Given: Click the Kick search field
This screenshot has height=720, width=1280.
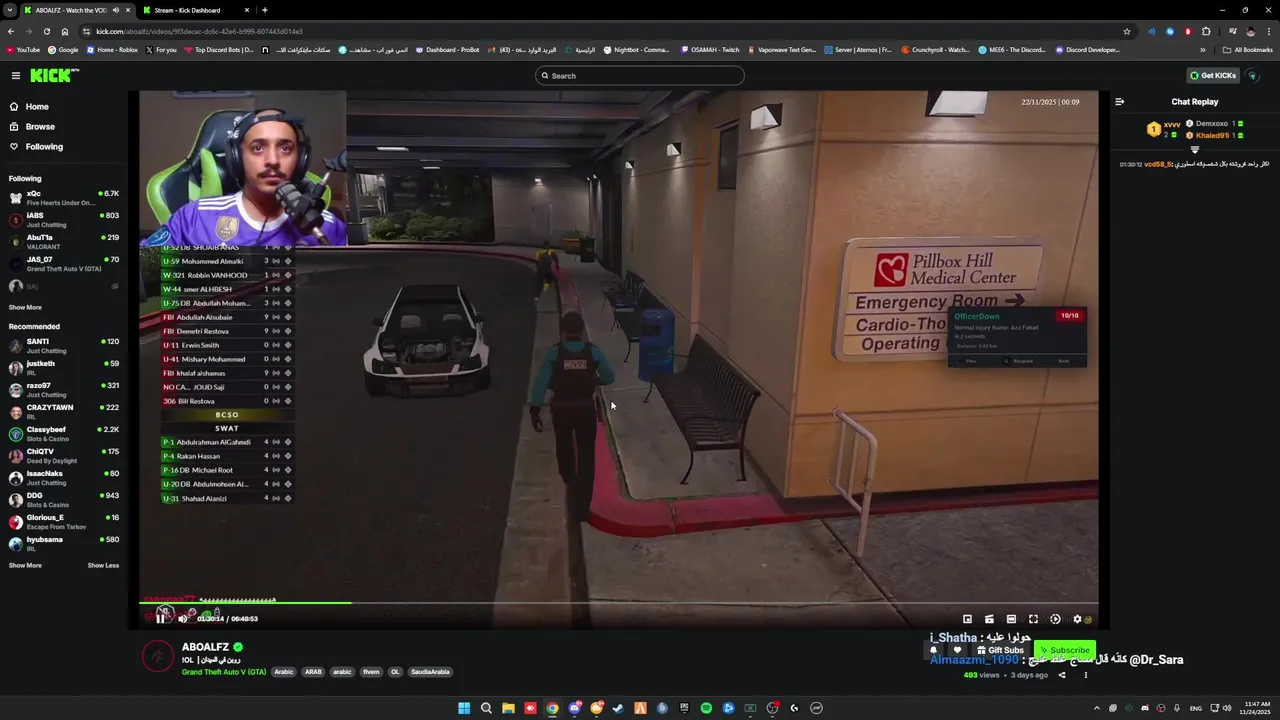Looking at the screenshot, I should (640, 76).
